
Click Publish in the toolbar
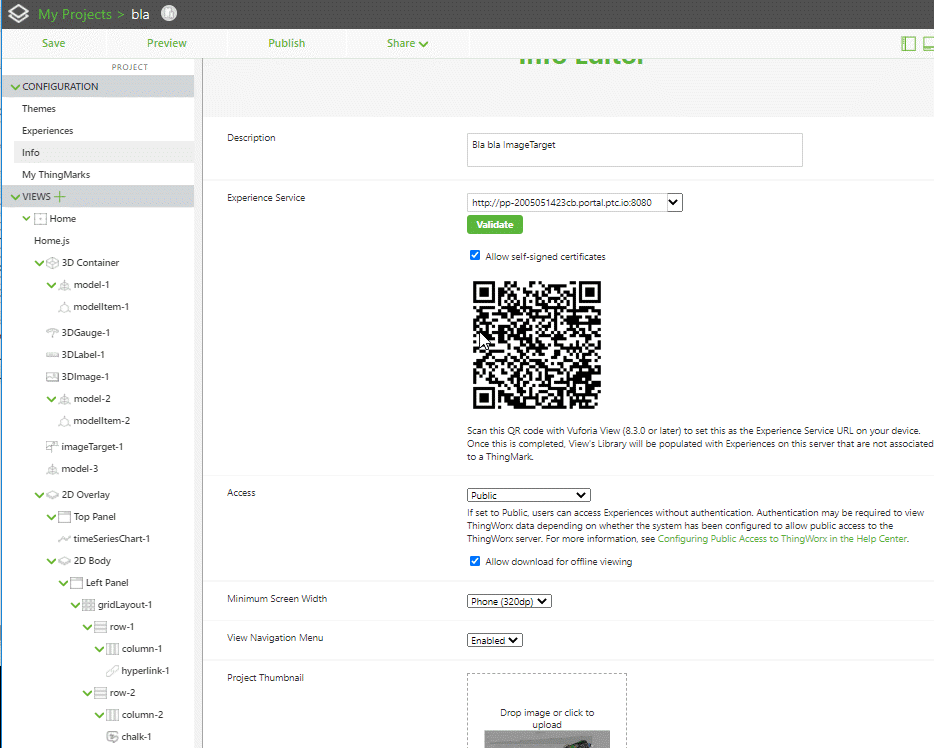click(287, 43)
